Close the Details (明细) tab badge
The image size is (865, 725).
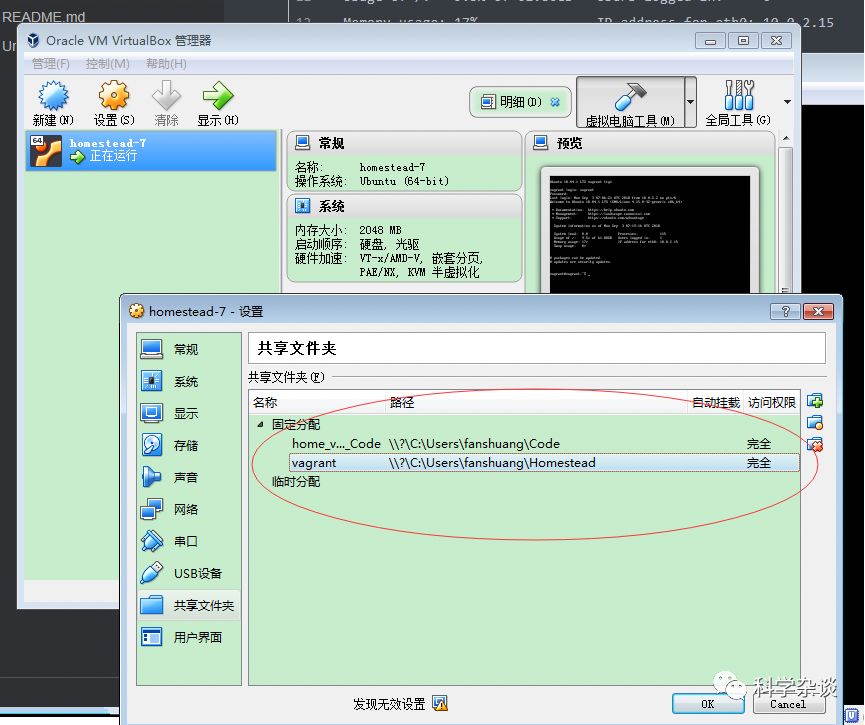555,102
